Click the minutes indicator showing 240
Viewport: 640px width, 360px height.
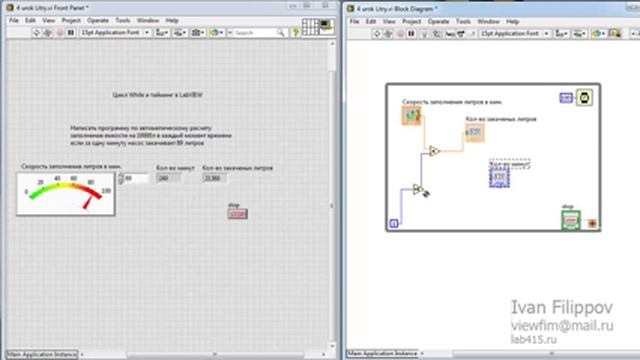[x=168, y=178]
